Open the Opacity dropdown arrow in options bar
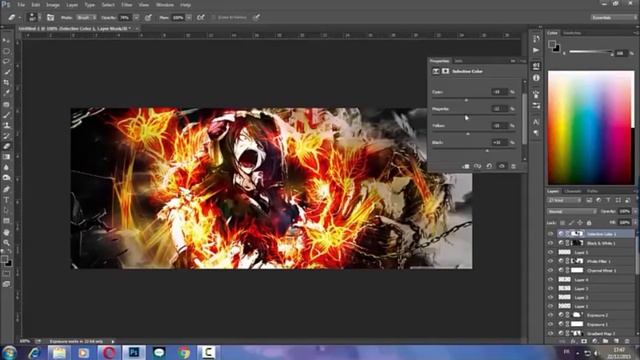The image size is (640, 360). 136,18
